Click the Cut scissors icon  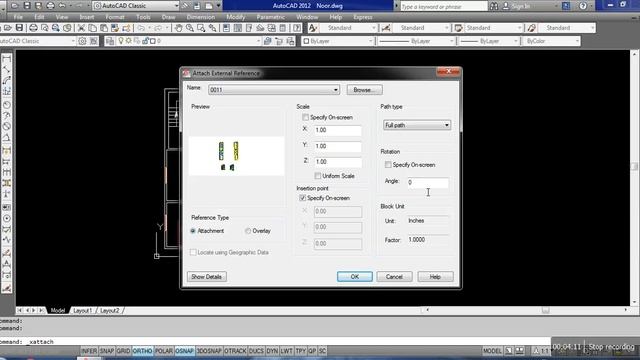pyautogui.click(x=81, y=28)
